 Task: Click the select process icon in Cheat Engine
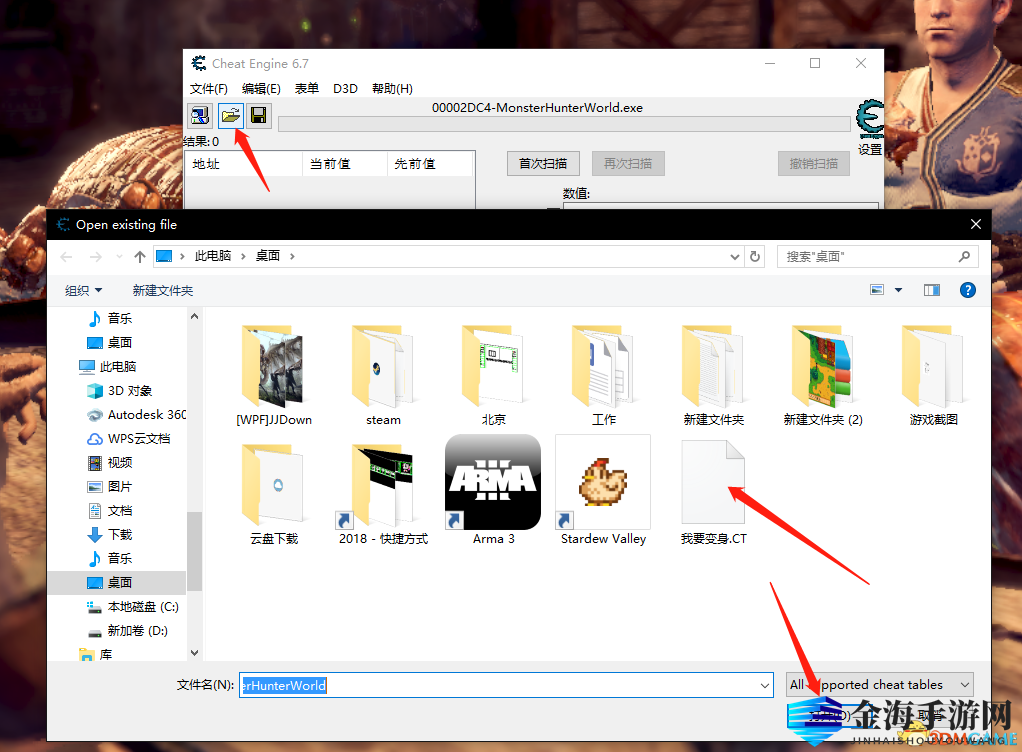[200, 116]
